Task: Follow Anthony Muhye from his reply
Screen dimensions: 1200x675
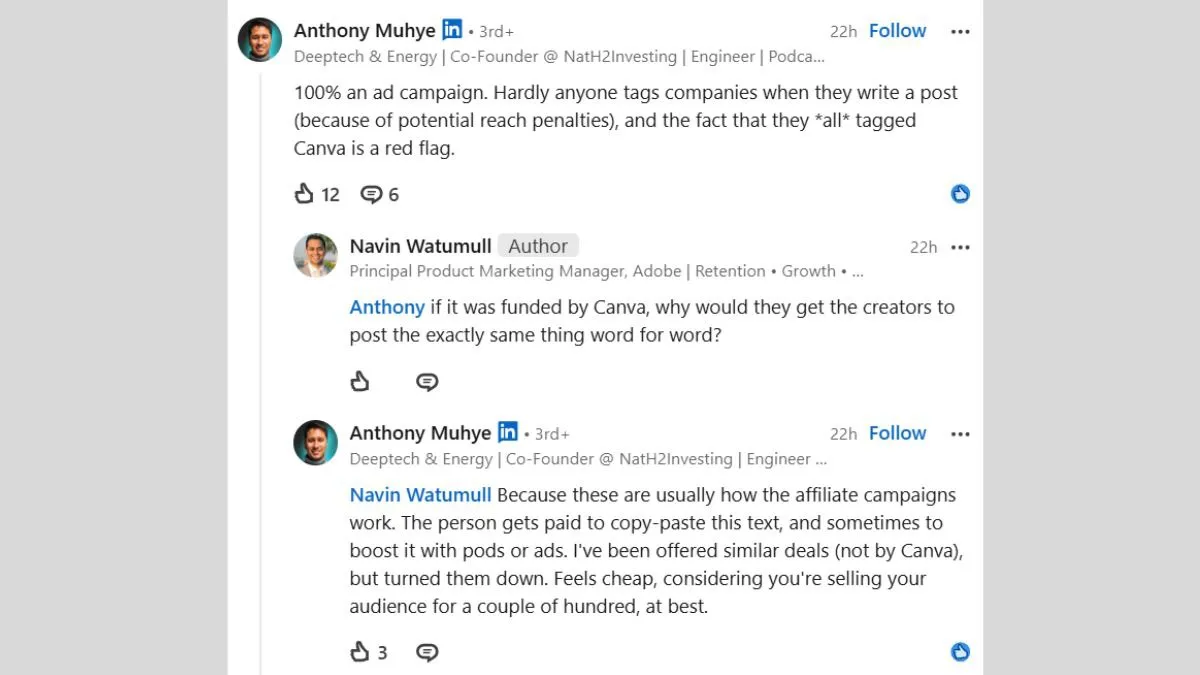Action: pos(897,433)
